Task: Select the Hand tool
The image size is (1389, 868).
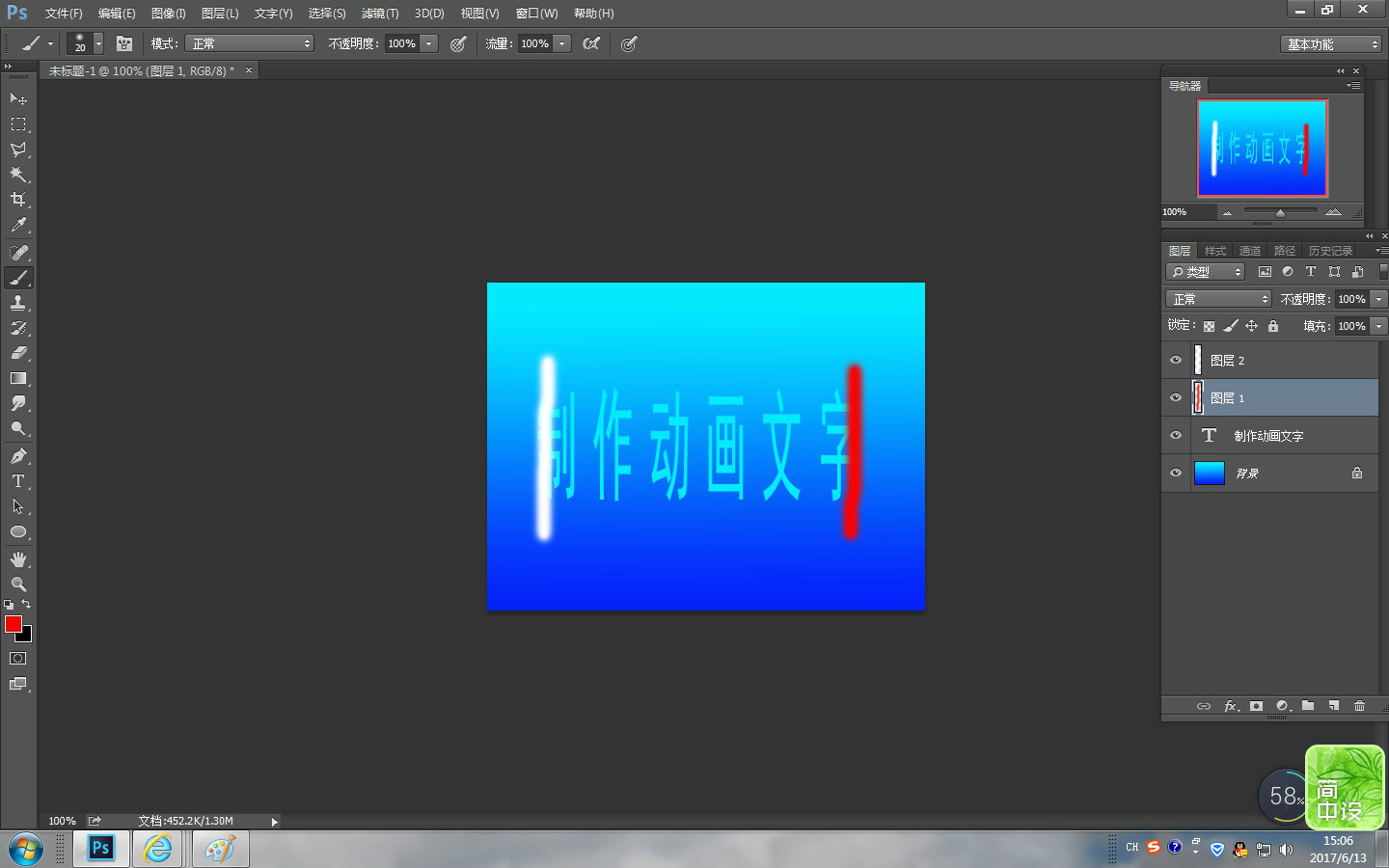Action: point(18,558)
